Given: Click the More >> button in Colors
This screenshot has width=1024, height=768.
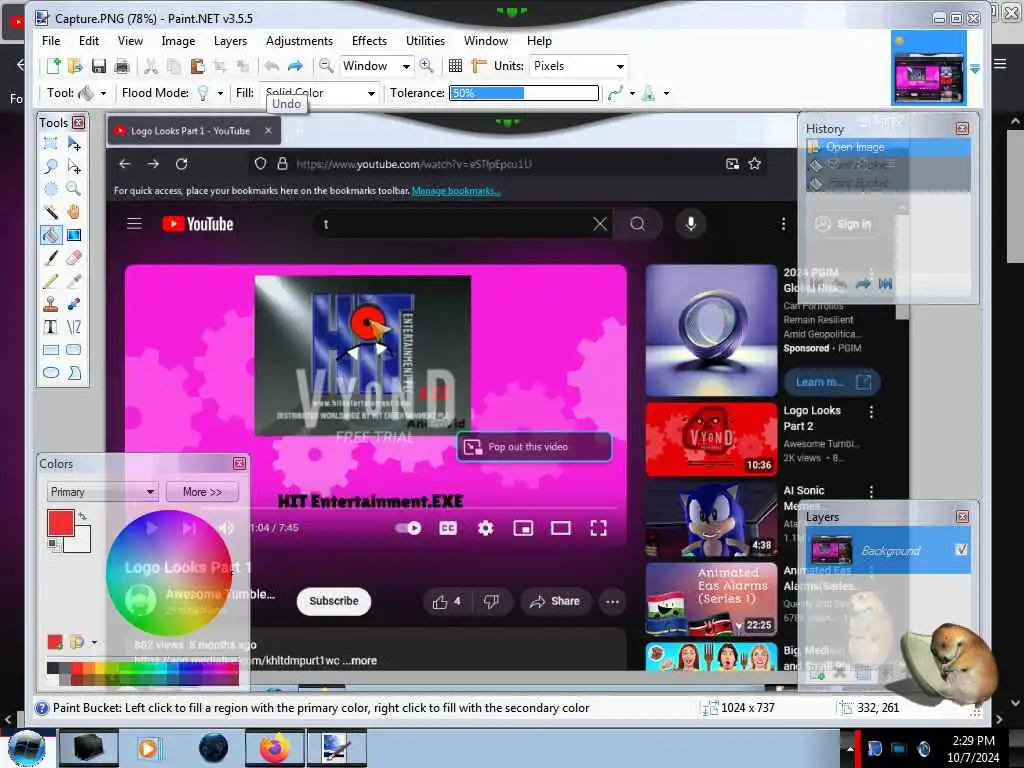Looking at the screenshot, I should click(x=202, y=492).
